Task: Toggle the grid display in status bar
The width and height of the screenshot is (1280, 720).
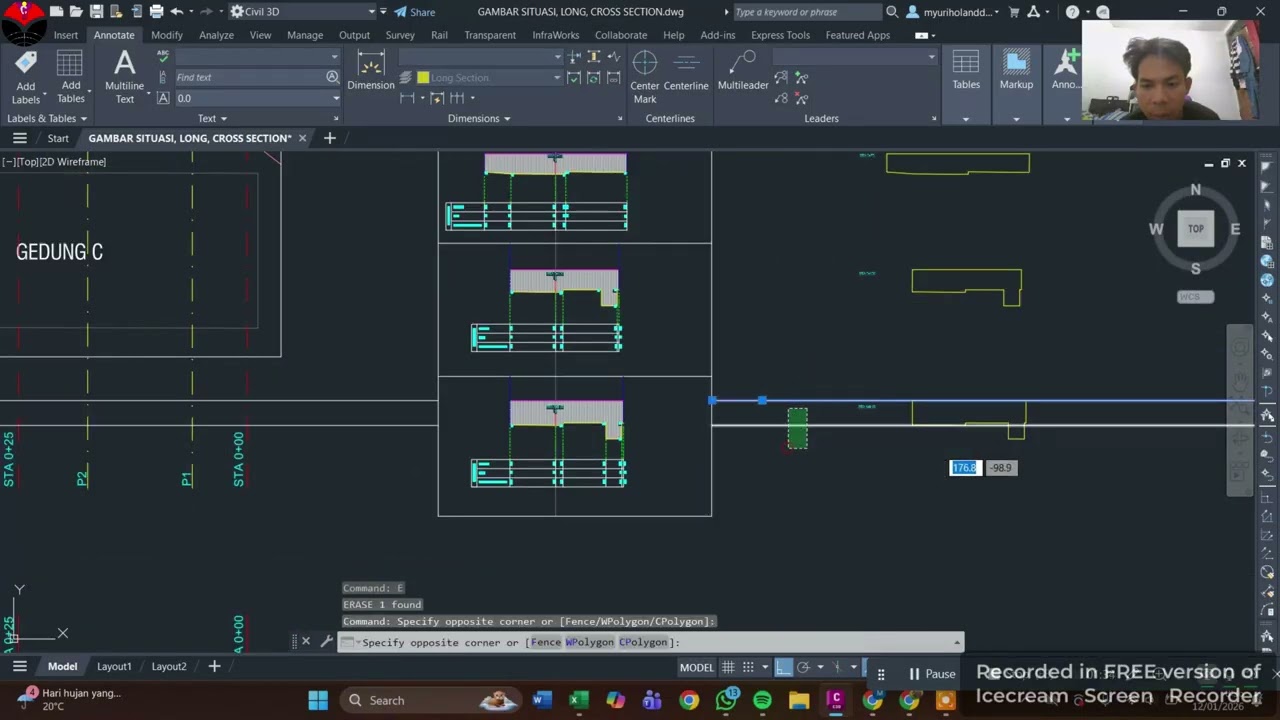Action: coord(728,667)
